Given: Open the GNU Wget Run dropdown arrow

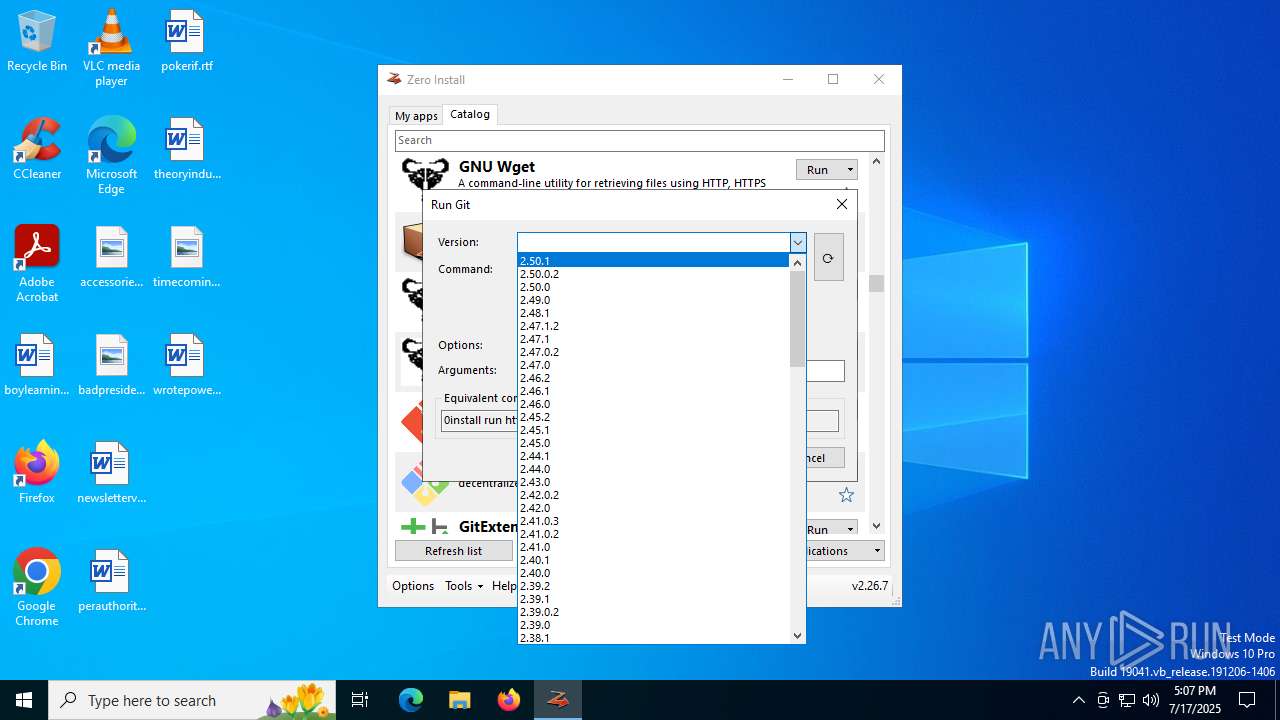Looking at the screenshot, I should [850, 170].
